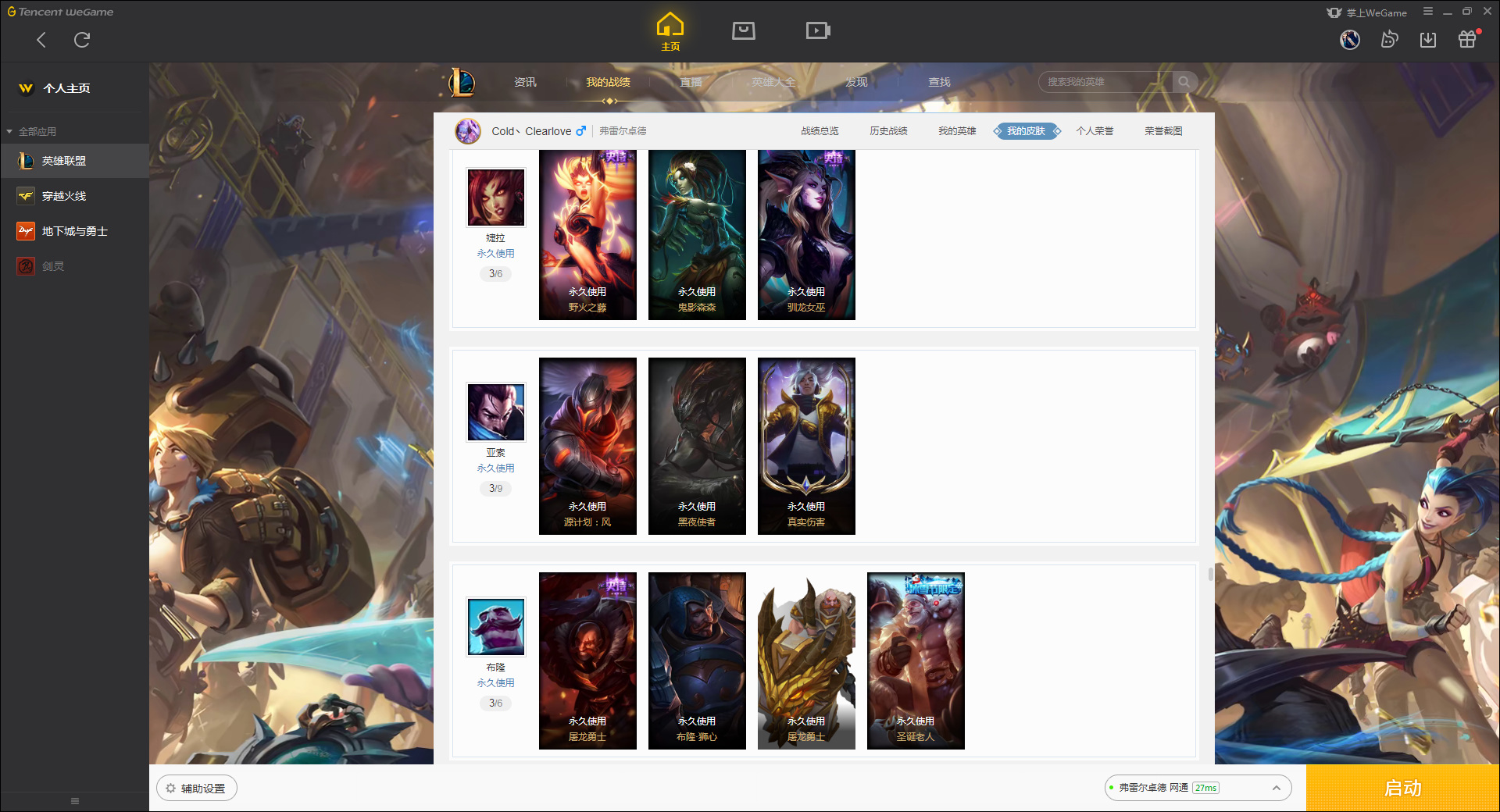Open the hamburger main menu icon
The height and width of the screenshot is (812, 1500).
pos(1428,12)
